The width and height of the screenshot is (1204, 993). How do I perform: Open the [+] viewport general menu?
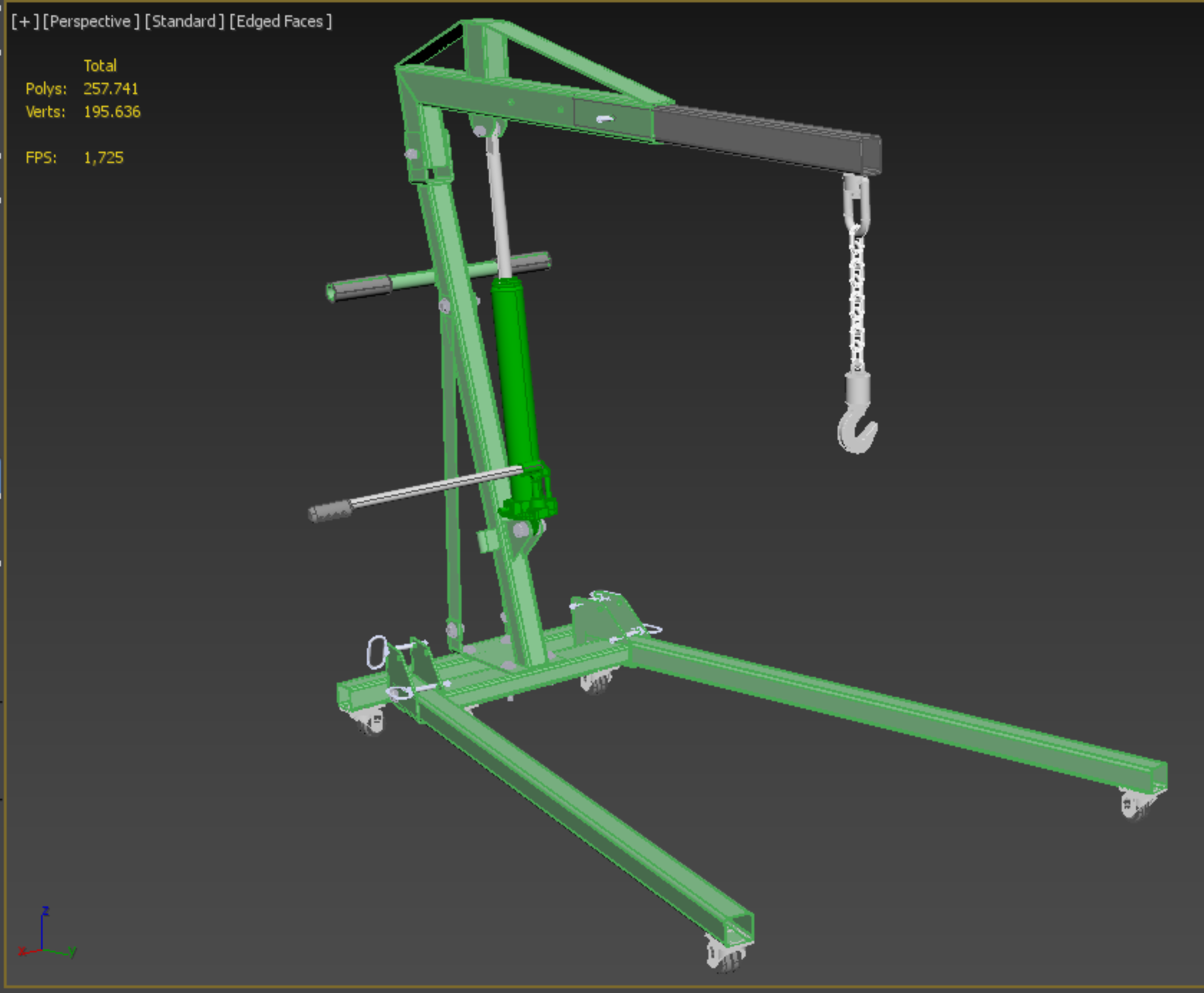25,22
